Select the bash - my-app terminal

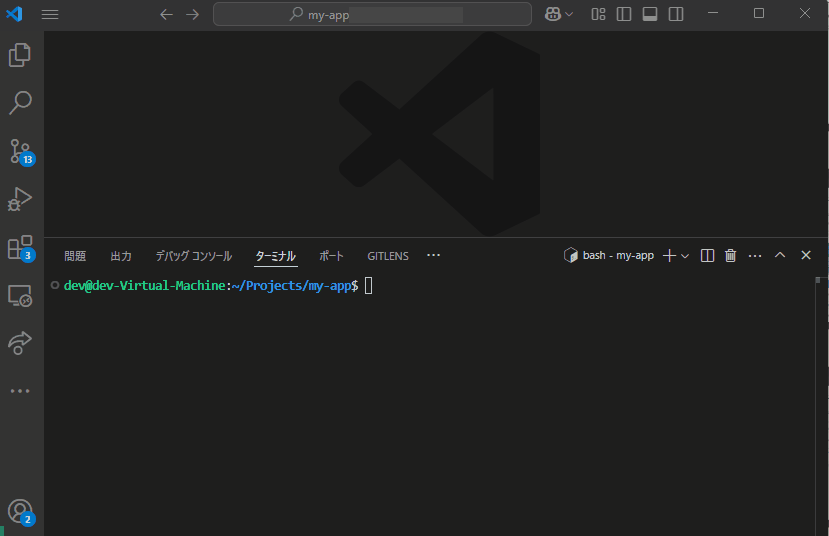pos(609,255)
